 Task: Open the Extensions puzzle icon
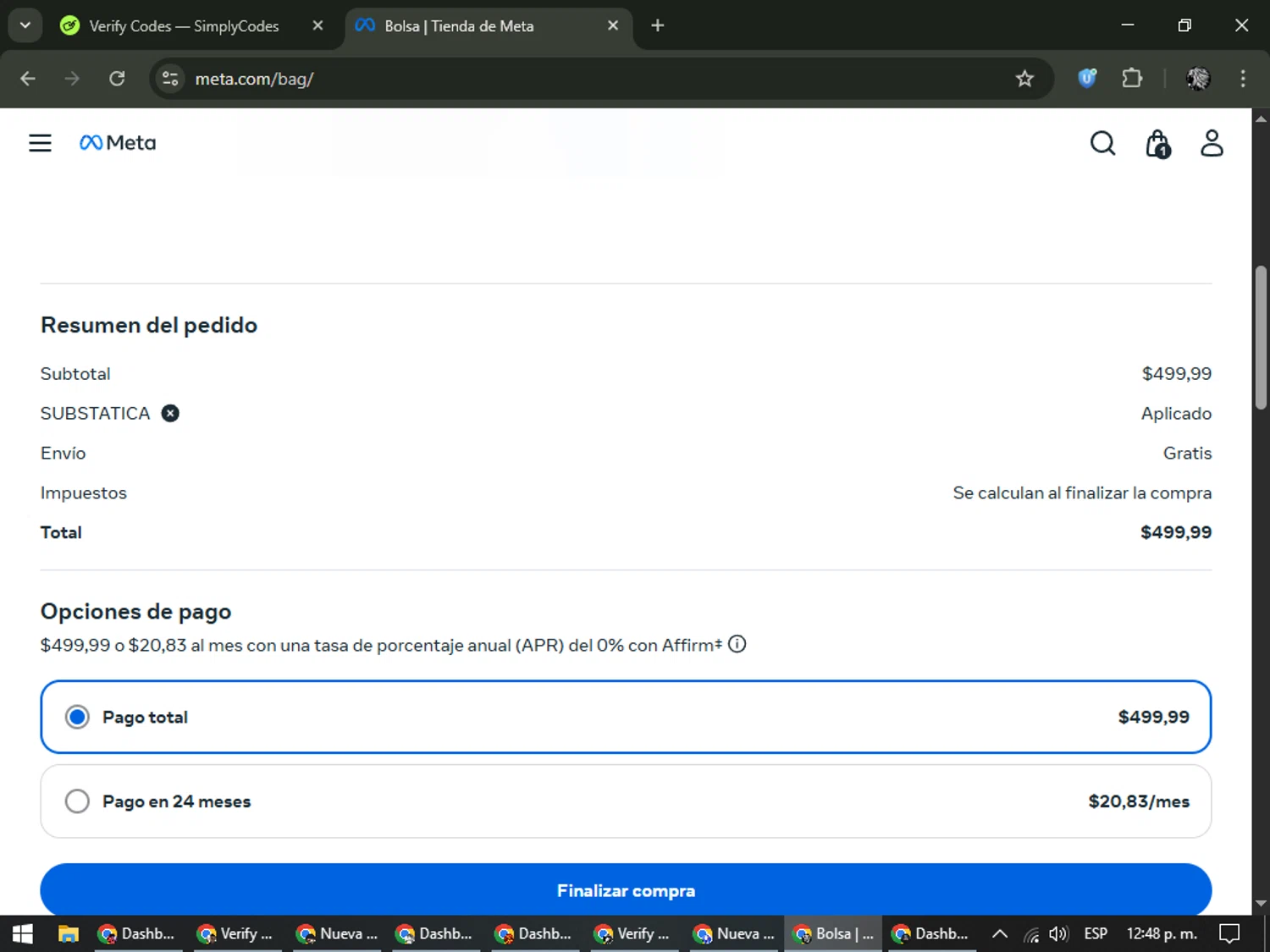coord(1132,79)
